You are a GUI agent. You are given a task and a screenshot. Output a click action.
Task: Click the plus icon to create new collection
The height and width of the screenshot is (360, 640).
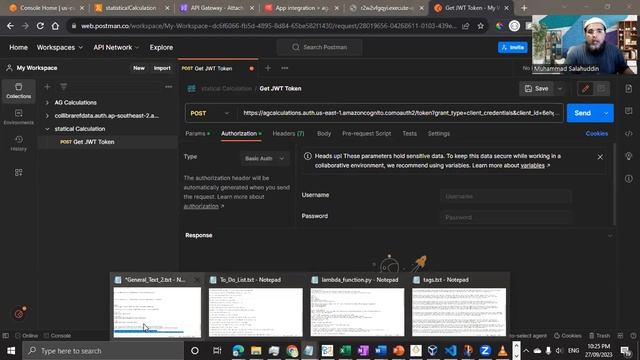pyautogui.click(x=47, y=87)
